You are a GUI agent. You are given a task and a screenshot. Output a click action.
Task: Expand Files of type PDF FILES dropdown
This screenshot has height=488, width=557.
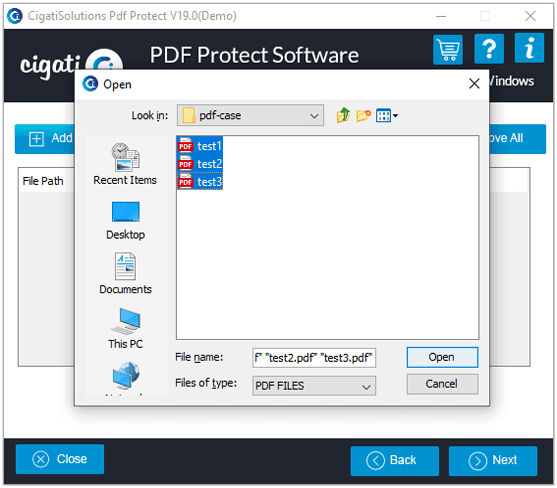pyautogui.click(x=314, y=386)
